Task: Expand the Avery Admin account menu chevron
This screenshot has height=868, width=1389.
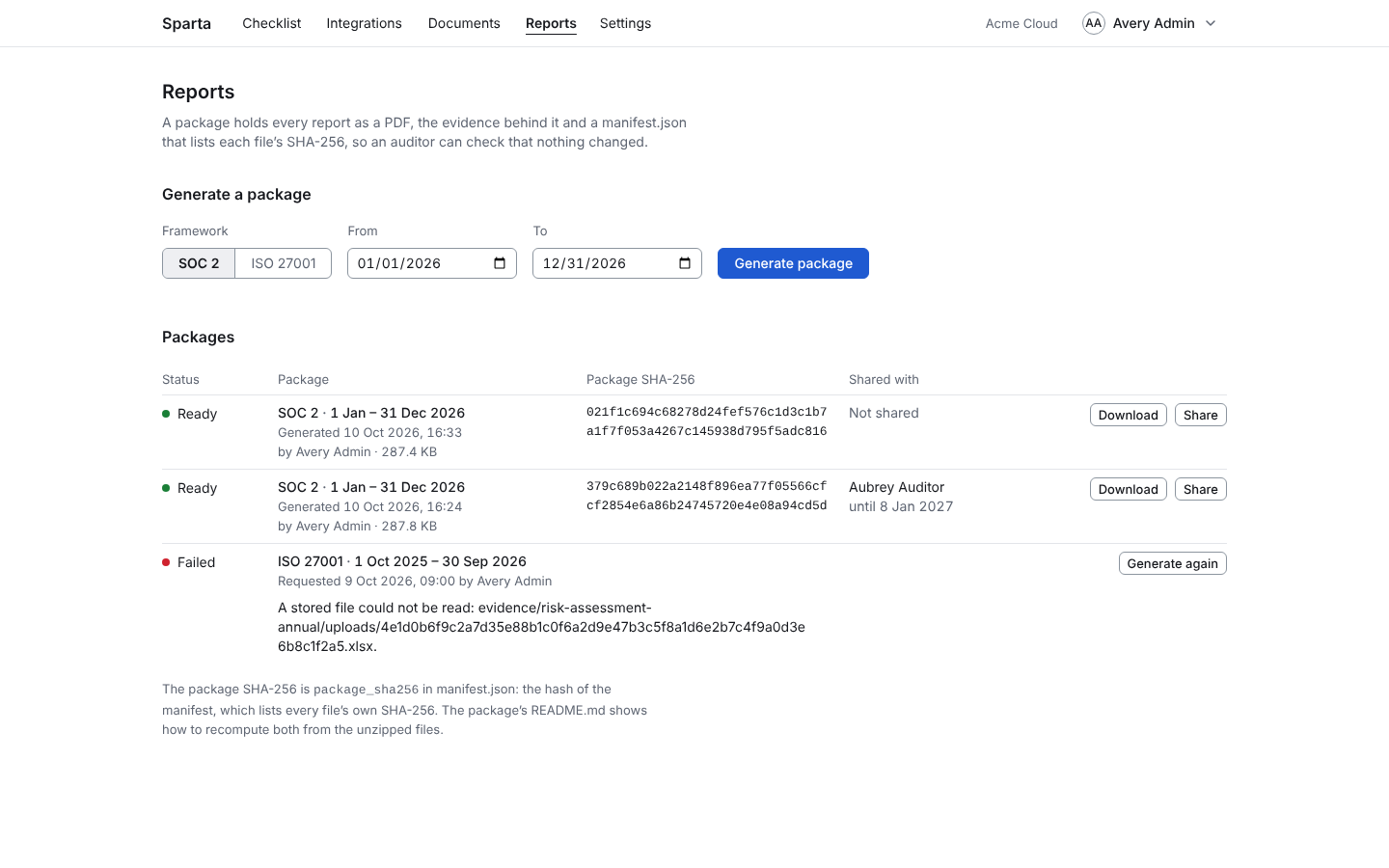Action: (x=1211, y=23)
